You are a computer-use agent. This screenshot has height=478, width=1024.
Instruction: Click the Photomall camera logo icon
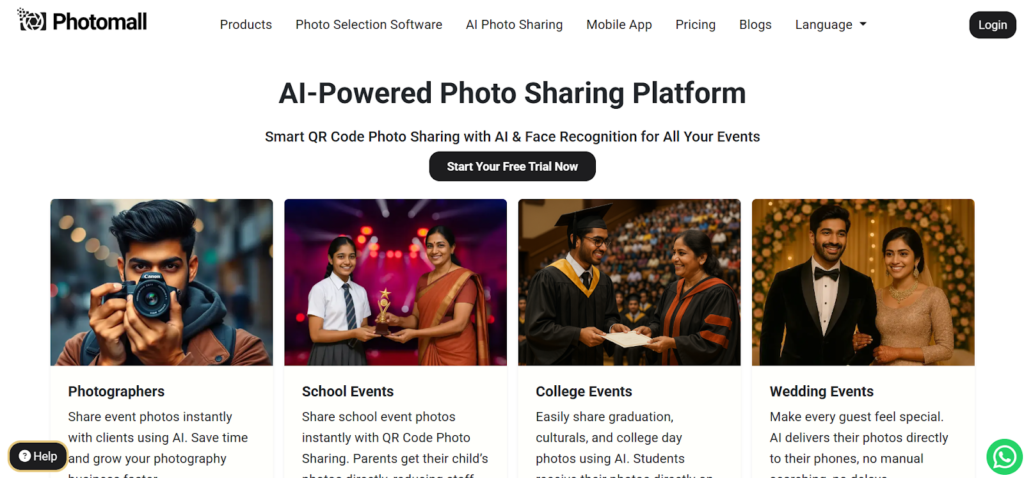[x=32, y=20]
